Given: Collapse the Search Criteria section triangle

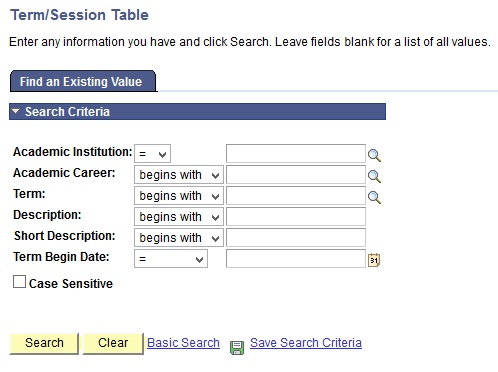Looking at the screenshot, I should tap(15, 111).
